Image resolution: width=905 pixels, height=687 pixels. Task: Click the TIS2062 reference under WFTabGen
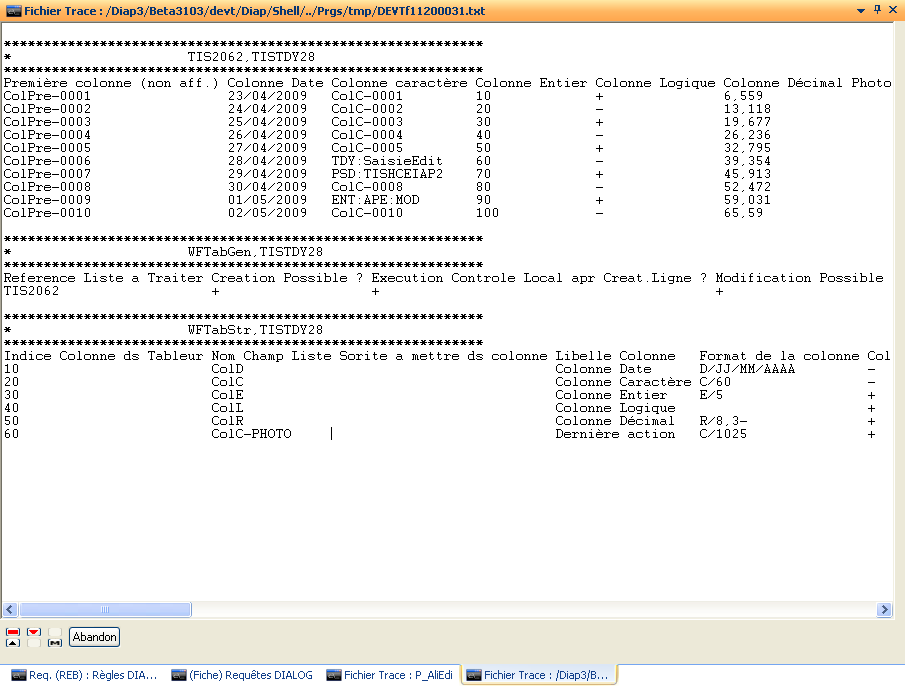tap(31, 291)
